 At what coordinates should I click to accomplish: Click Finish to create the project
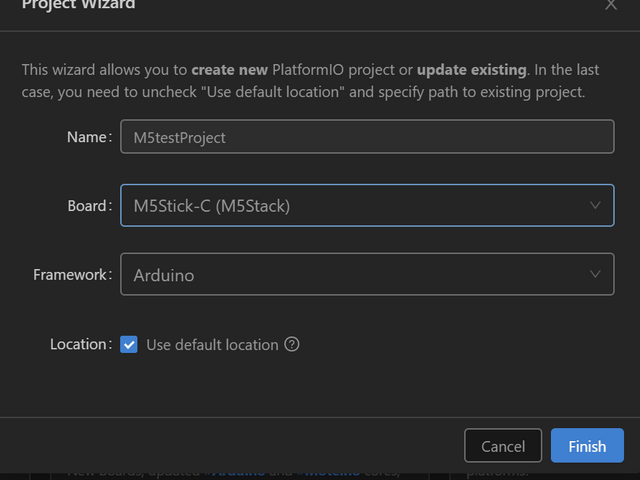(587, 446)
